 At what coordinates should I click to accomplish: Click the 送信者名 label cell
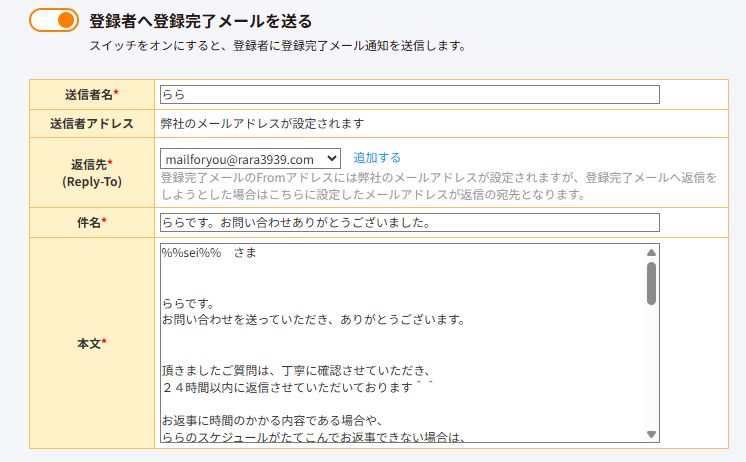coord(92,94)
